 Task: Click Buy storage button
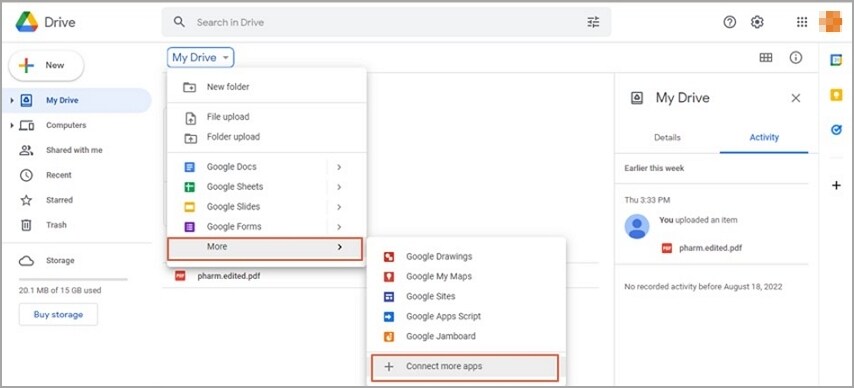[58, 314]
